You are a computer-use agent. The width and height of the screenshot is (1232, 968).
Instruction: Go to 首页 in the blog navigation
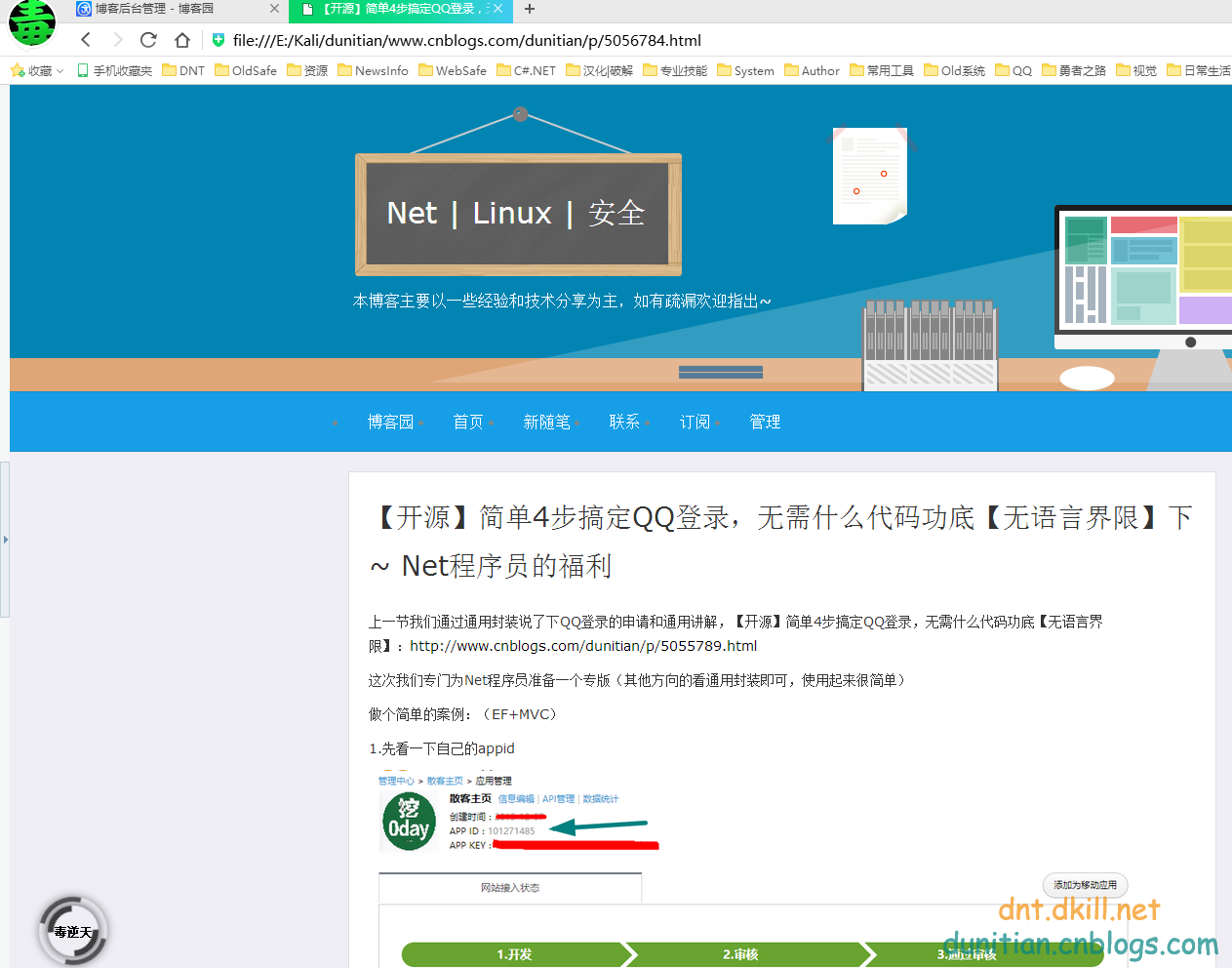pos(468,422)
